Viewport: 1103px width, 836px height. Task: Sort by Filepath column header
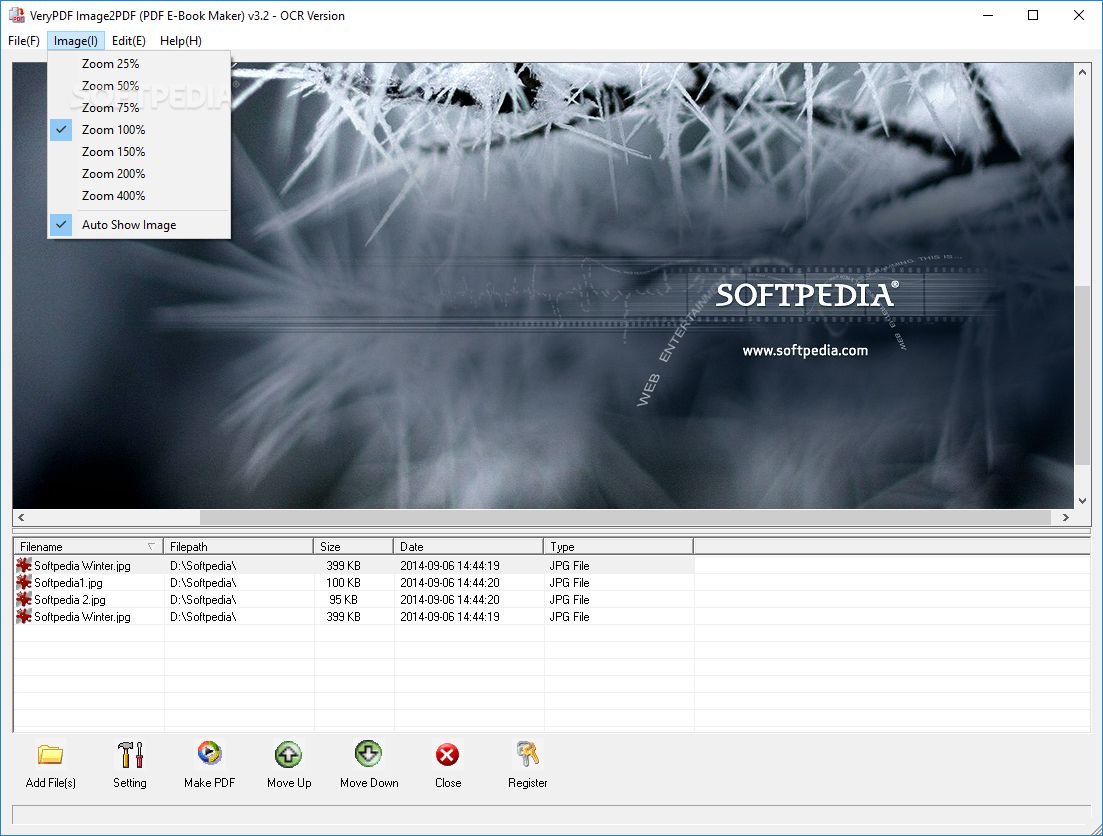click(x=238, y=547)
